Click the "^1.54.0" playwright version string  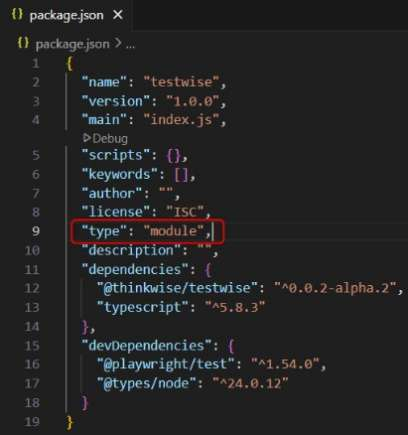(x=285, y=364)
